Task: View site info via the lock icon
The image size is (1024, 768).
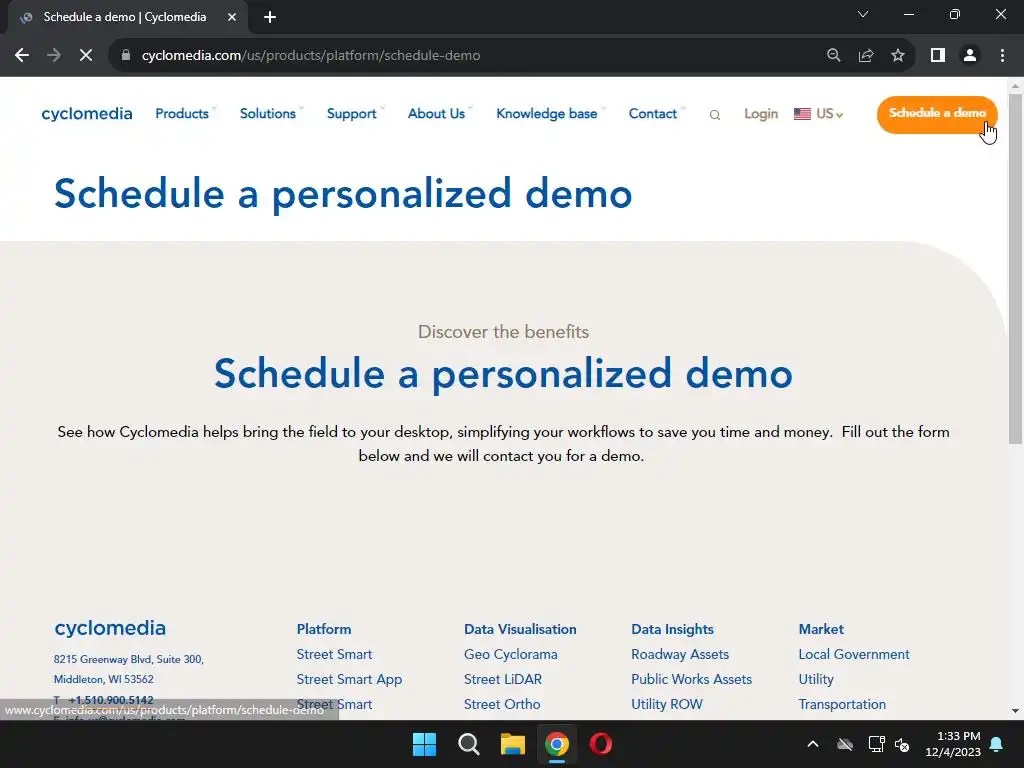Action: [x=126, y=56]
